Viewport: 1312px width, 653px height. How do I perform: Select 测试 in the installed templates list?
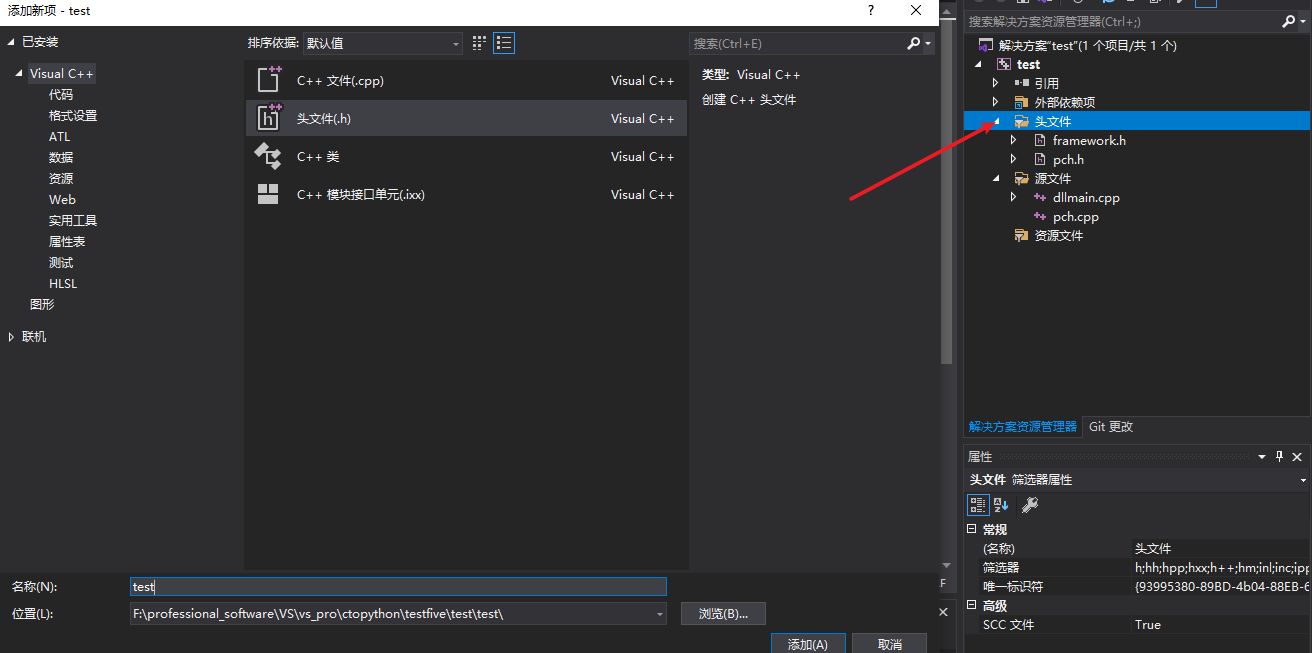(62, 262)
